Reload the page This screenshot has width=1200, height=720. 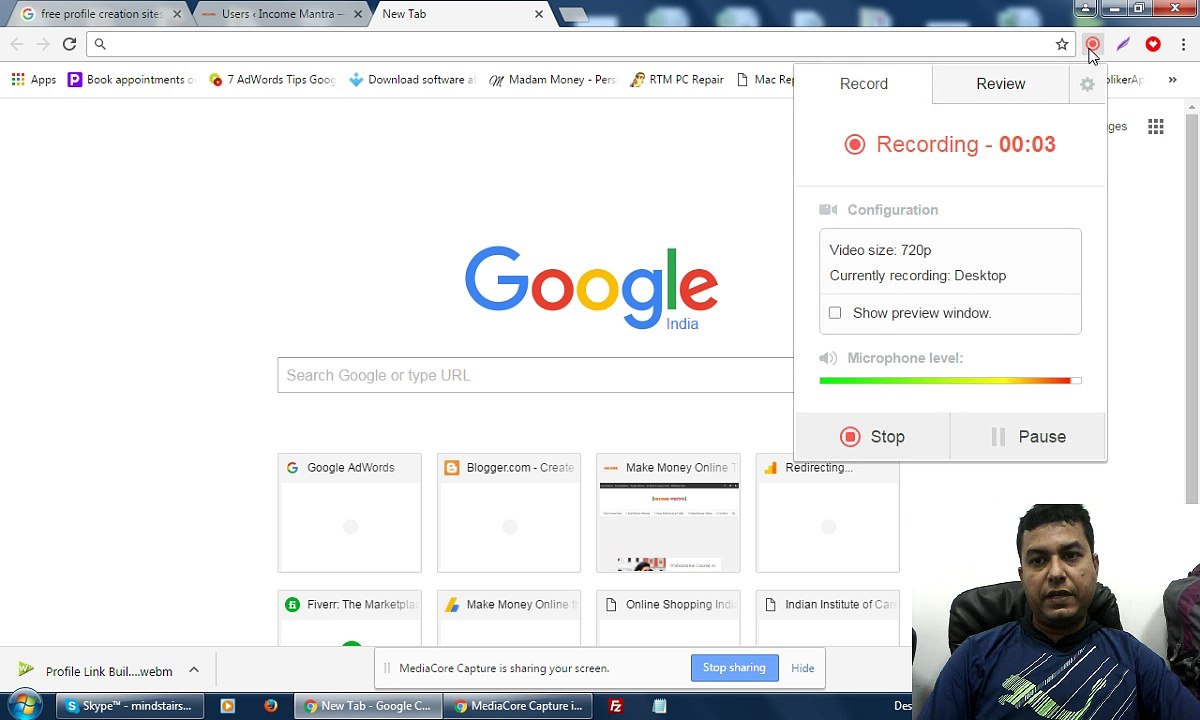coord(69,44)
